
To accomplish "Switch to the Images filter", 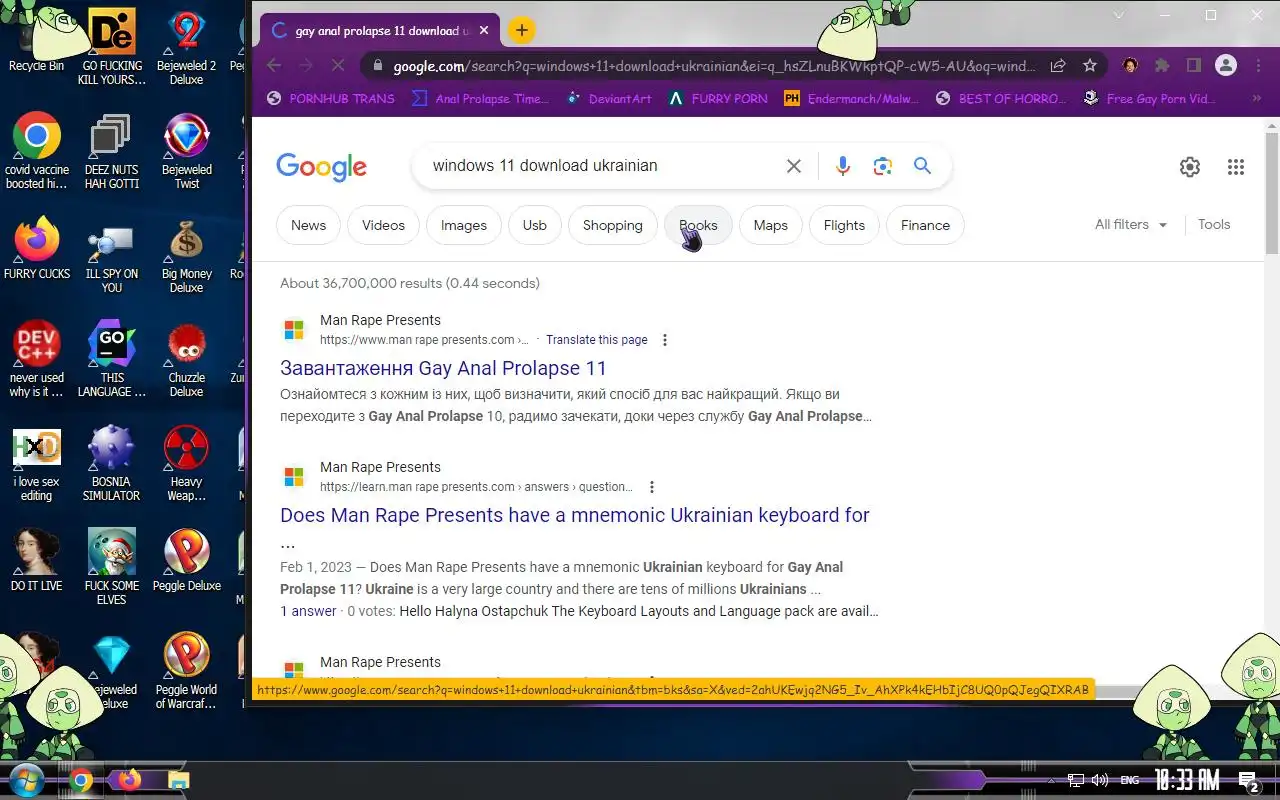I will pyautogui.click(x=464, y=225).
